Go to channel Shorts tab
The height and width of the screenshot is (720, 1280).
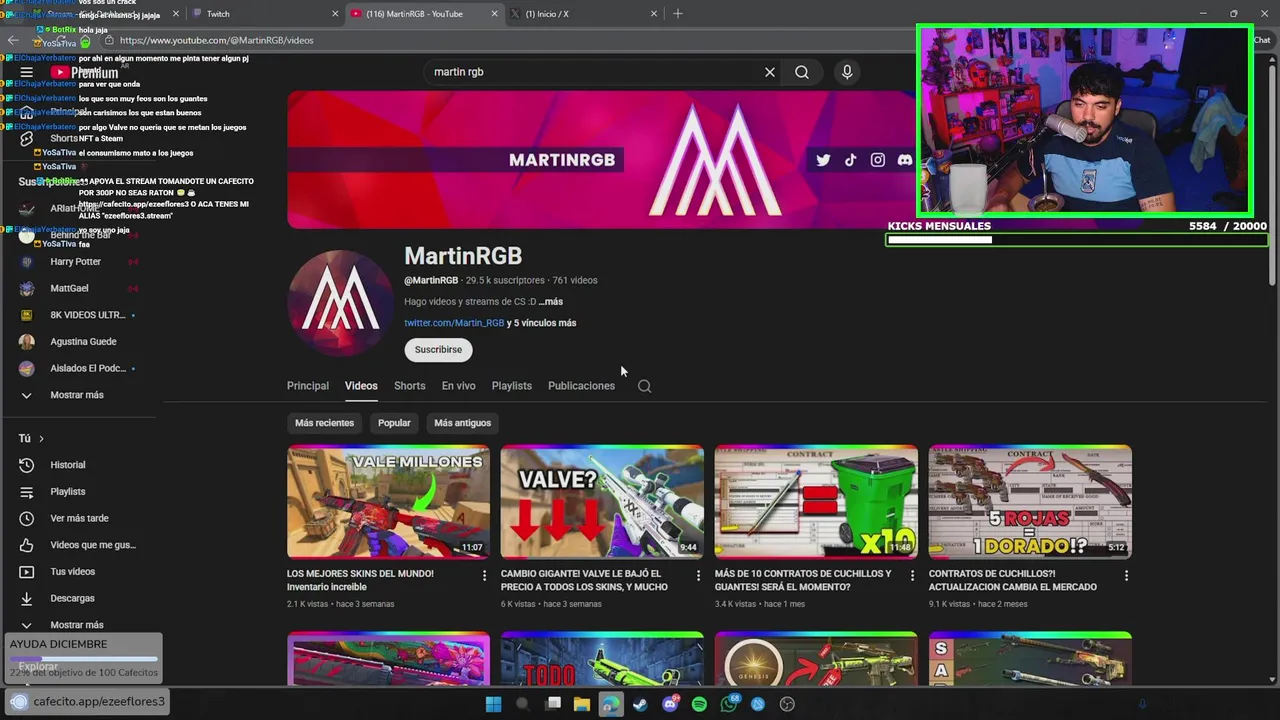click(x=409, y=386)
